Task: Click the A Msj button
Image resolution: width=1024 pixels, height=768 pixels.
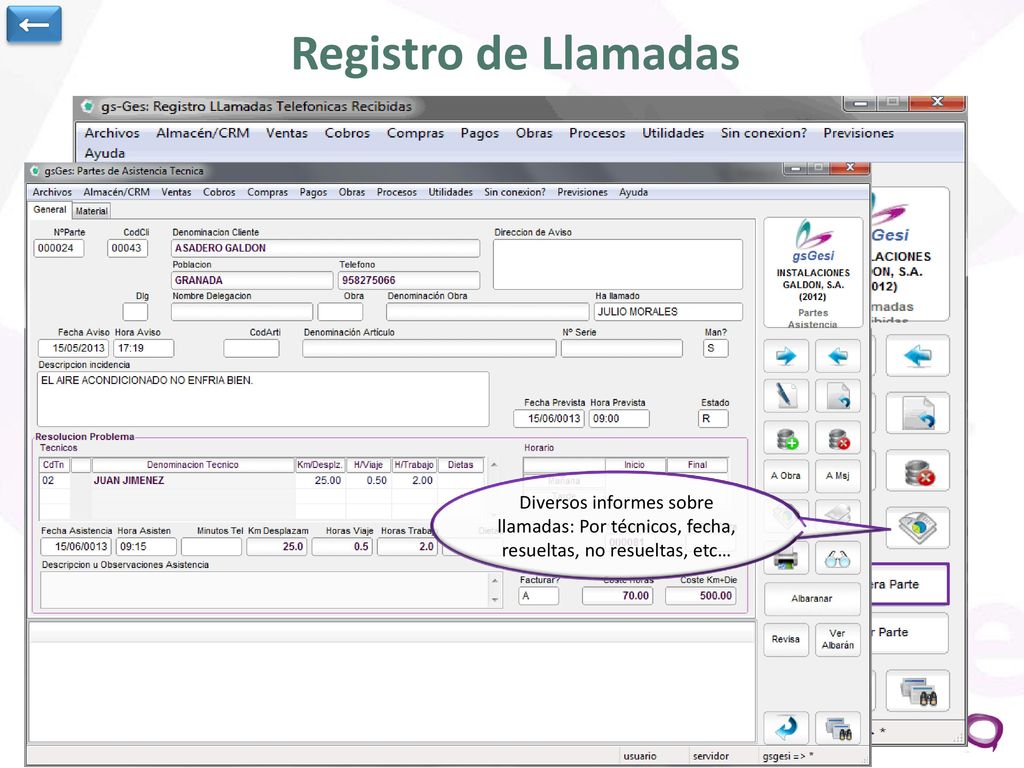Action: (x=837, y=475)
